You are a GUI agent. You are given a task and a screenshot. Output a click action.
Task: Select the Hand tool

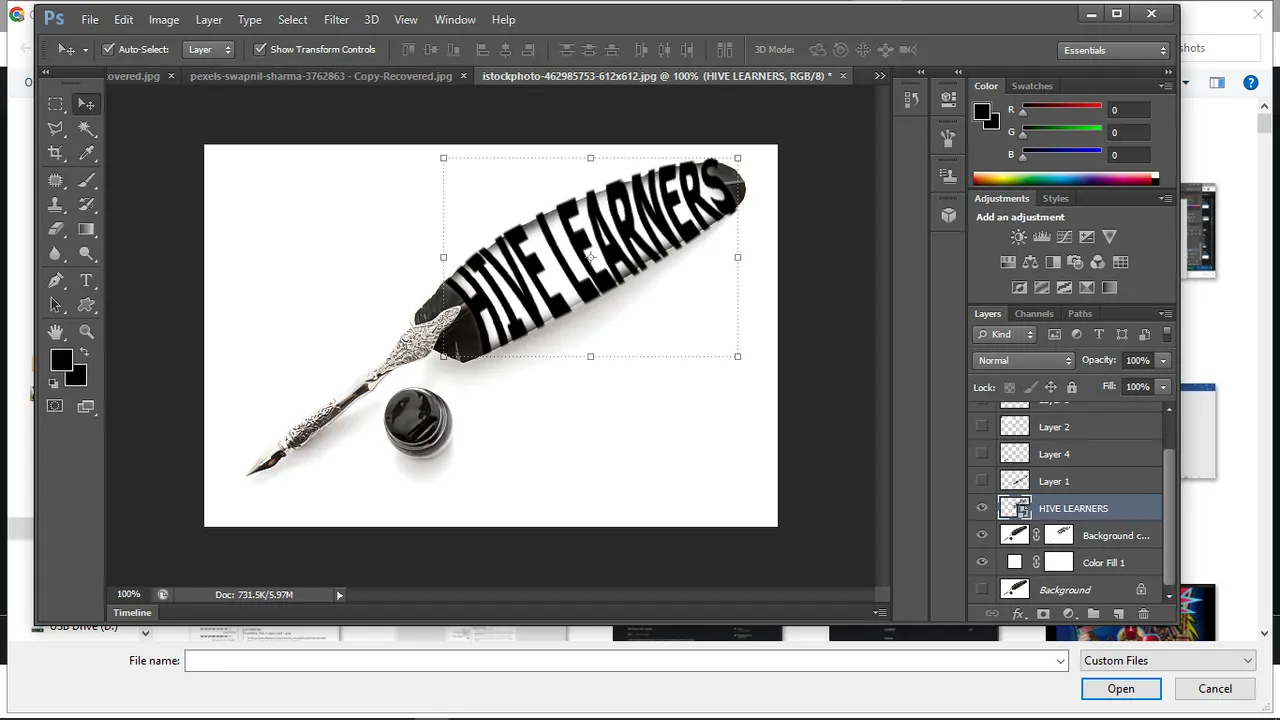coord(56,332)
